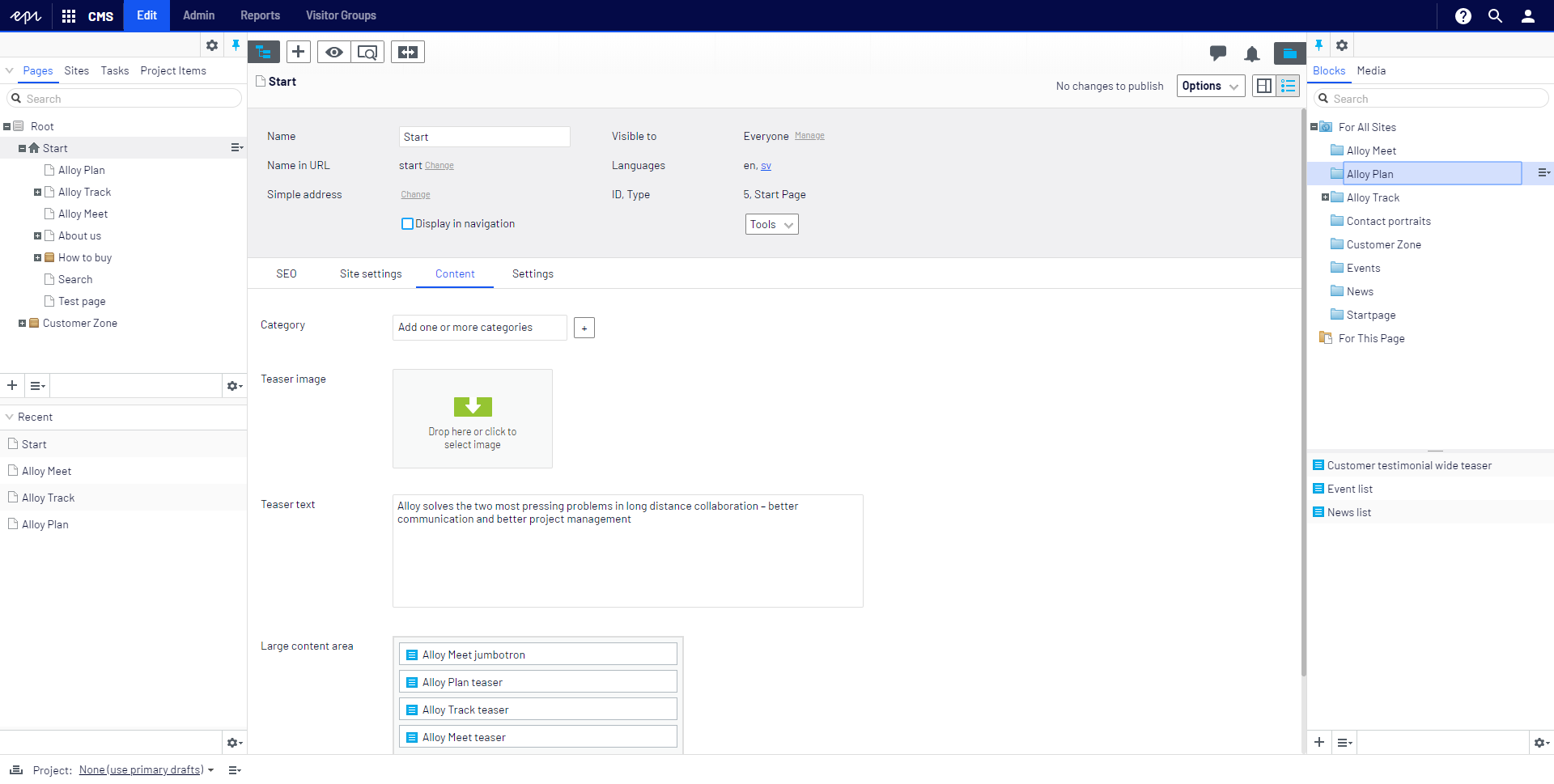Click the Teaser image drop area

473,418
